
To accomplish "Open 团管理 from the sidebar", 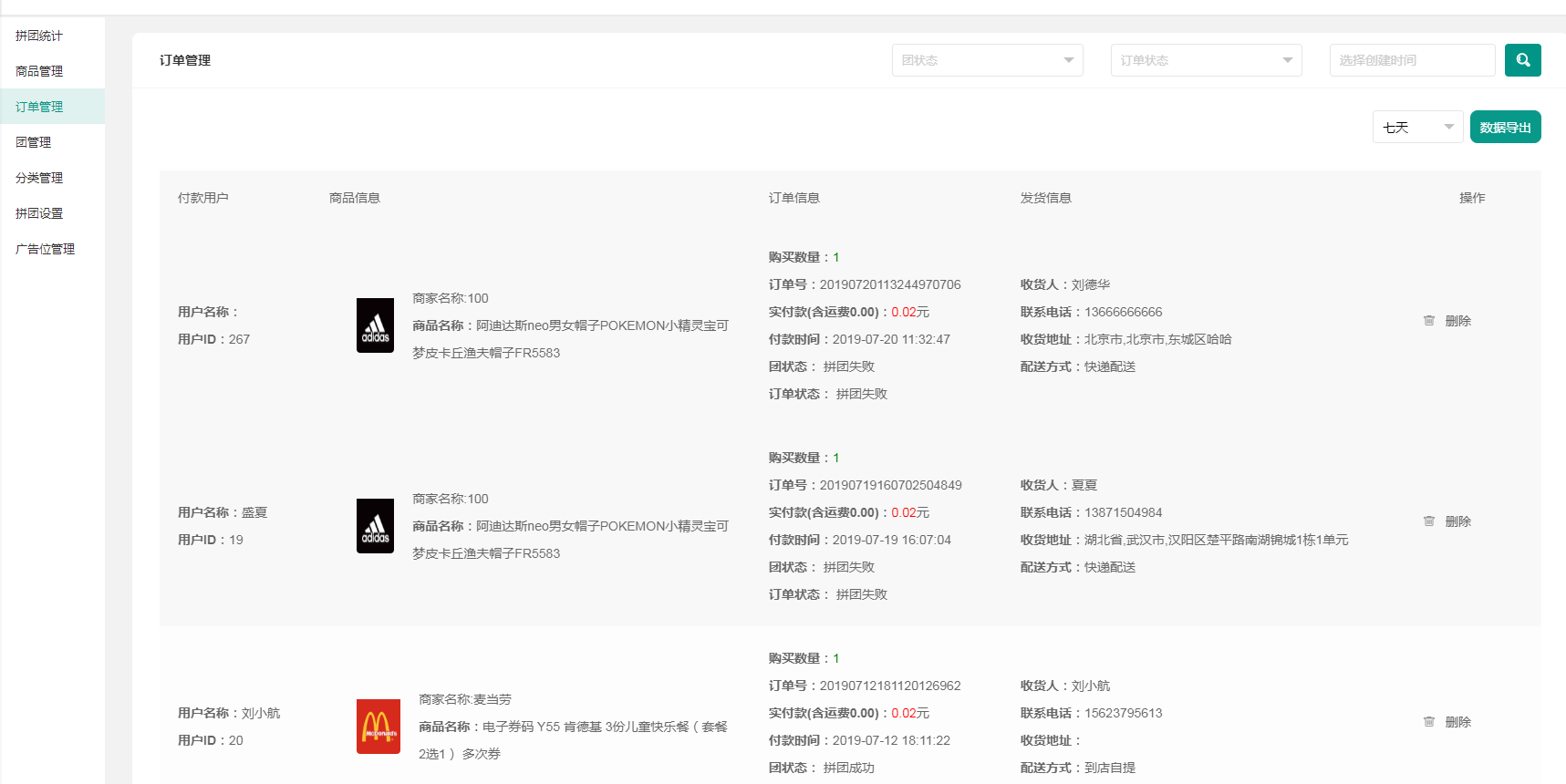I will point(34,142).
